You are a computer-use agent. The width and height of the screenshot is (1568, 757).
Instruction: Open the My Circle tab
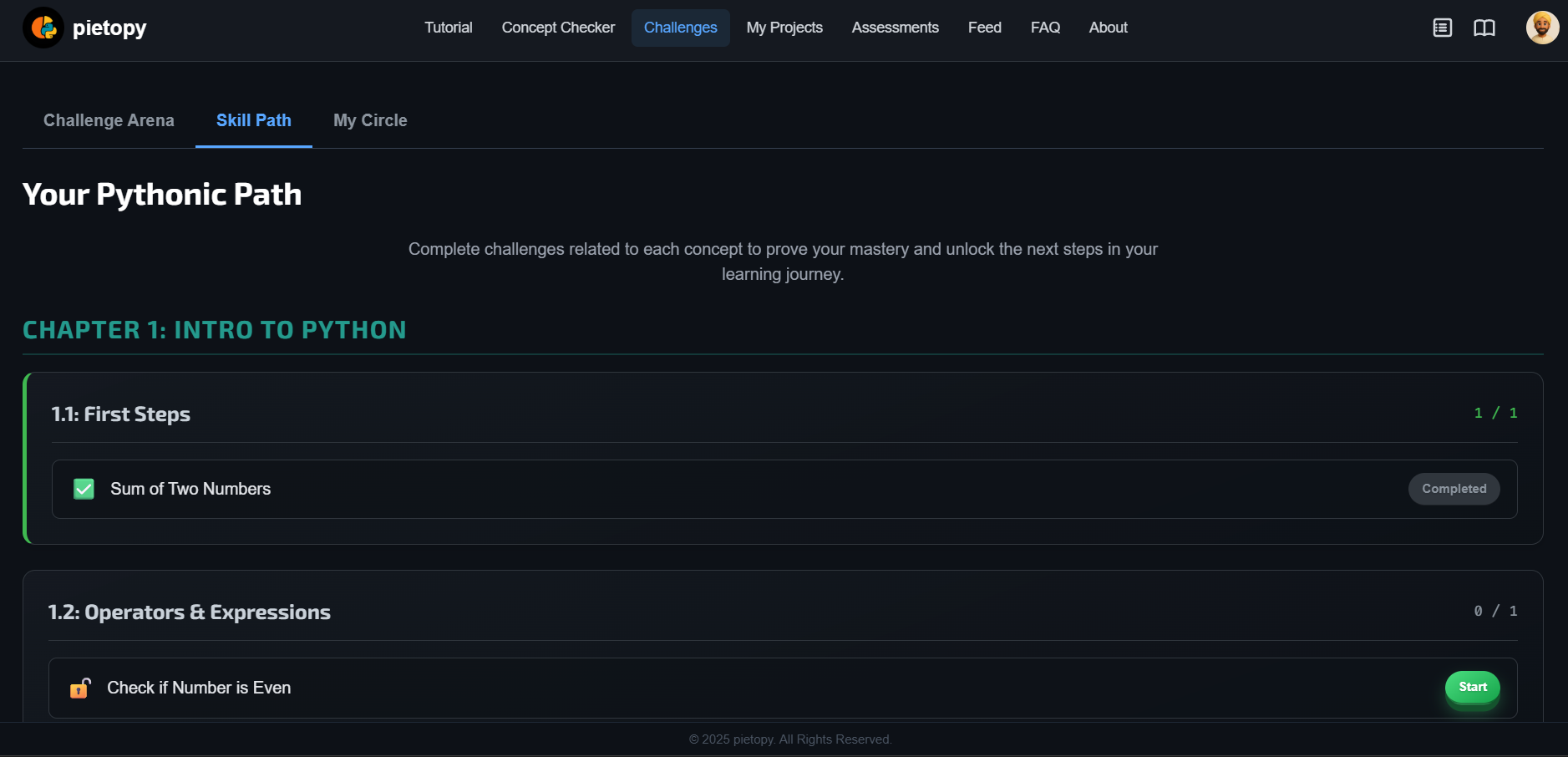370,120
